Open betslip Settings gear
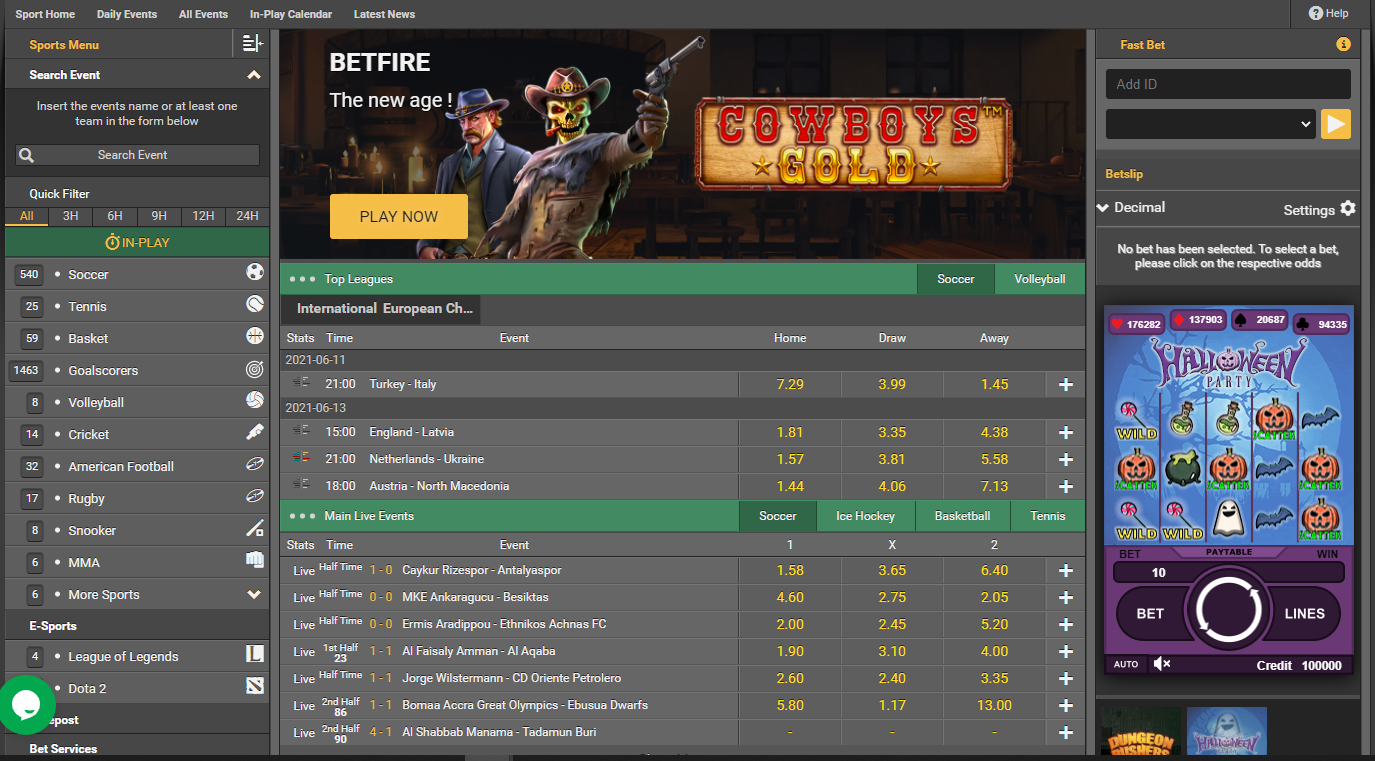This screenshot has width=1375, height=761. 1348,208
